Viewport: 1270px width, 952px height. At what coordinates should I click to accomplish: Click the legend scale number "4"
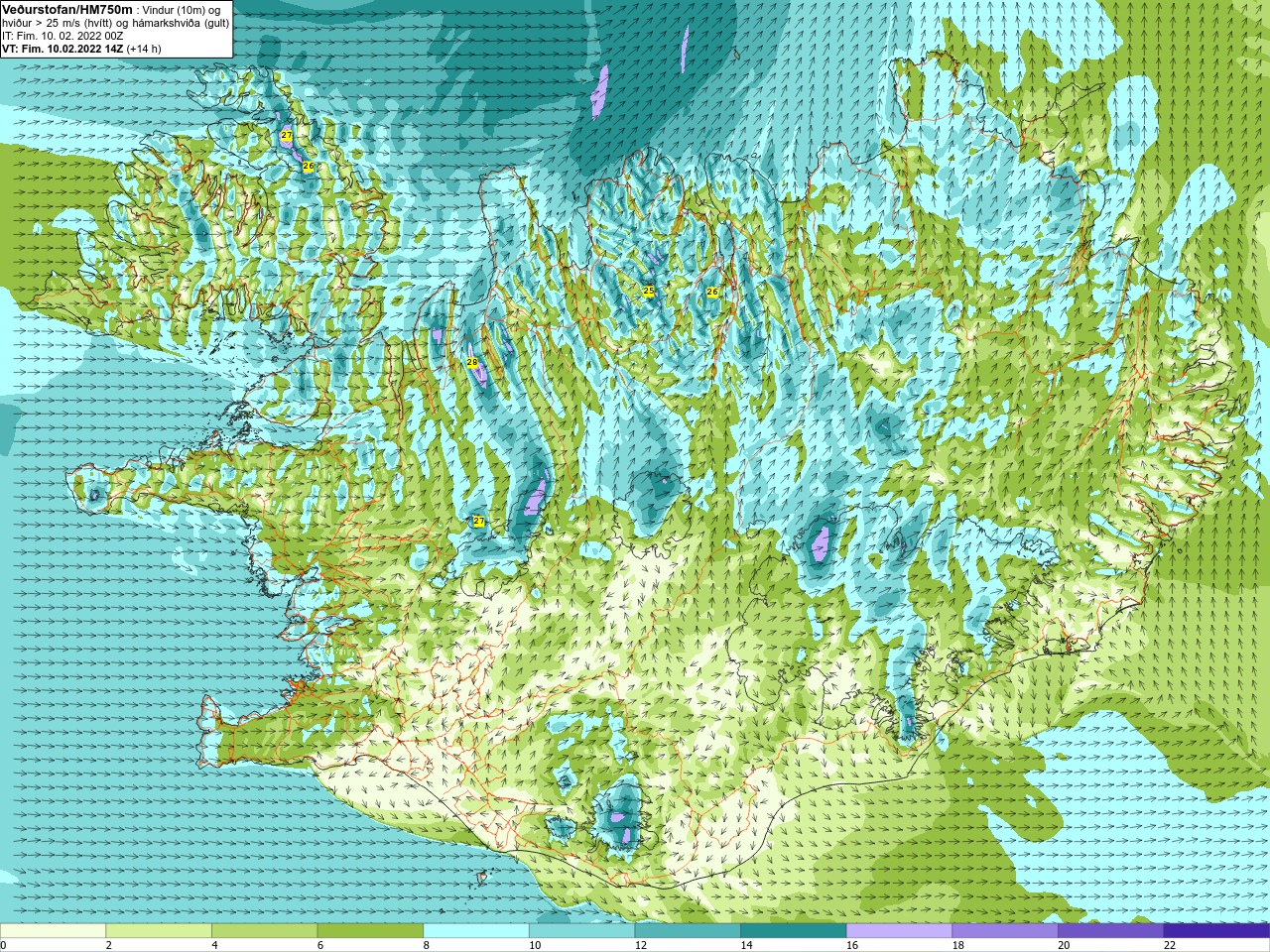click(x=214, y=945)
